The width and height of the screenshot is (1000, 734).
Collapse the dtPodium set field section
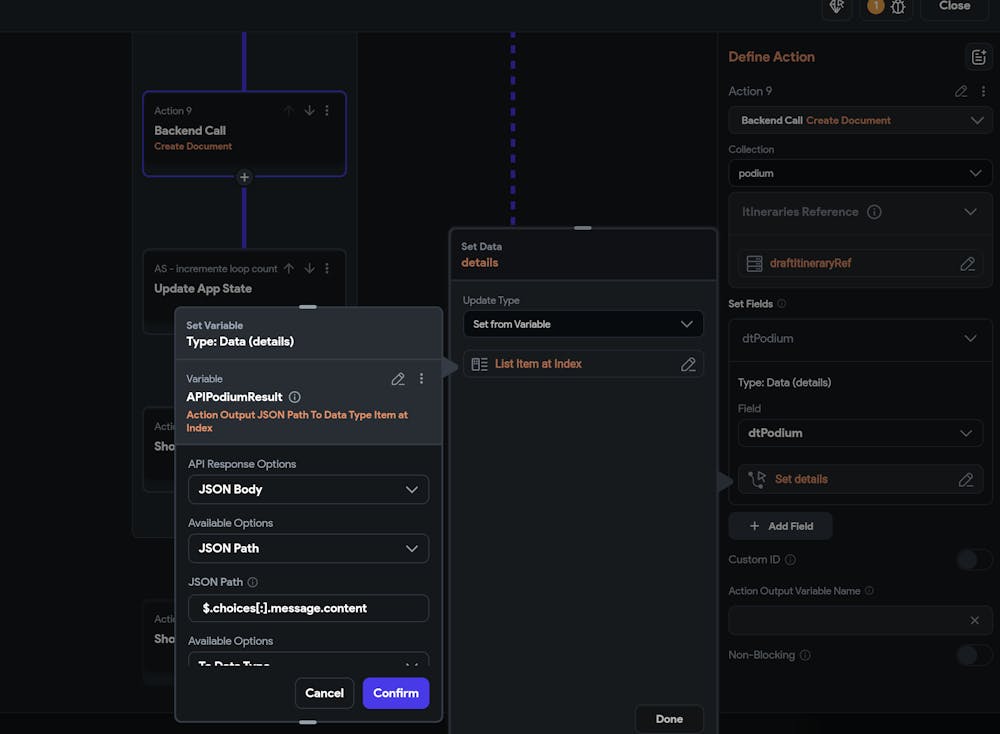tap(971, 339)
